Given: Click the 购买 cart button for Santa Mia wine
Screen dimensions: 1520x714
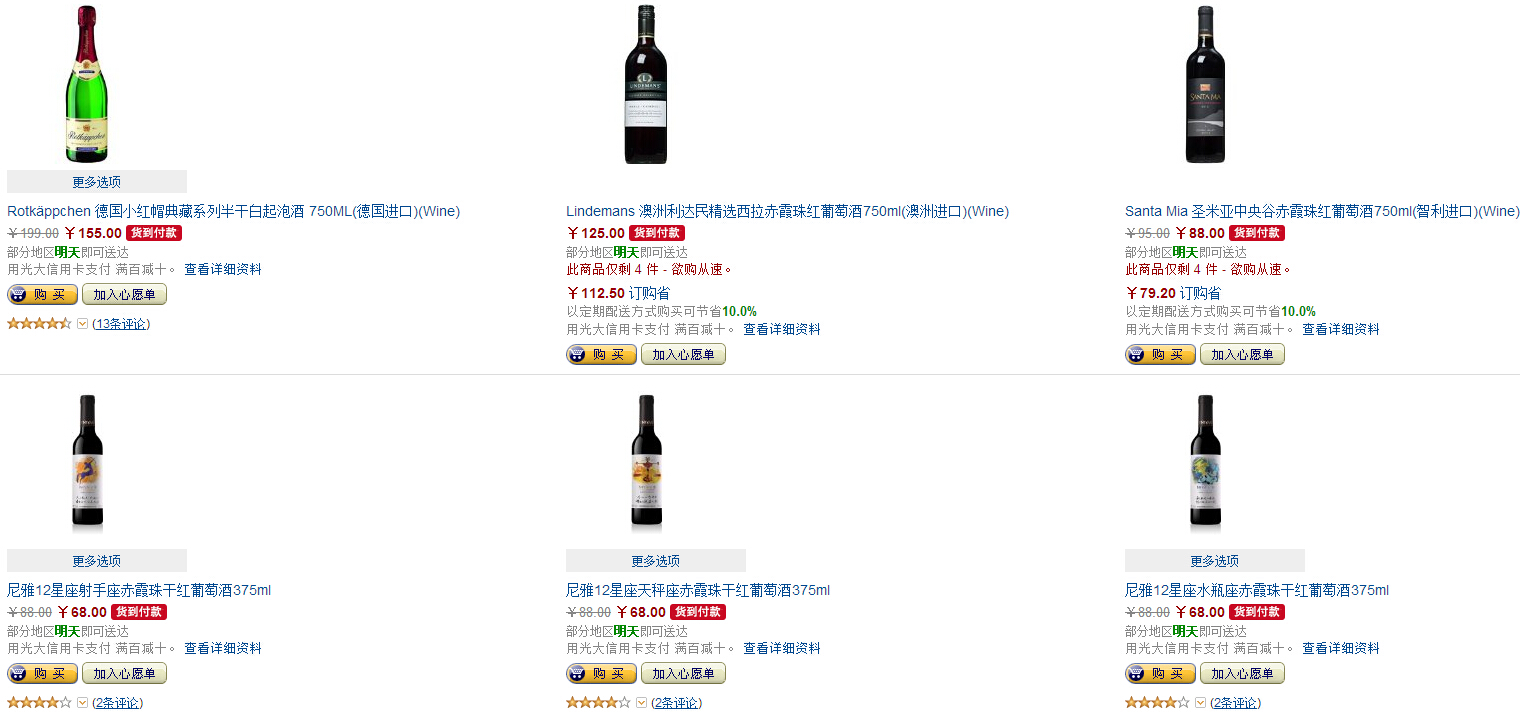Looking at the screenshot, I should point(1160,354).
